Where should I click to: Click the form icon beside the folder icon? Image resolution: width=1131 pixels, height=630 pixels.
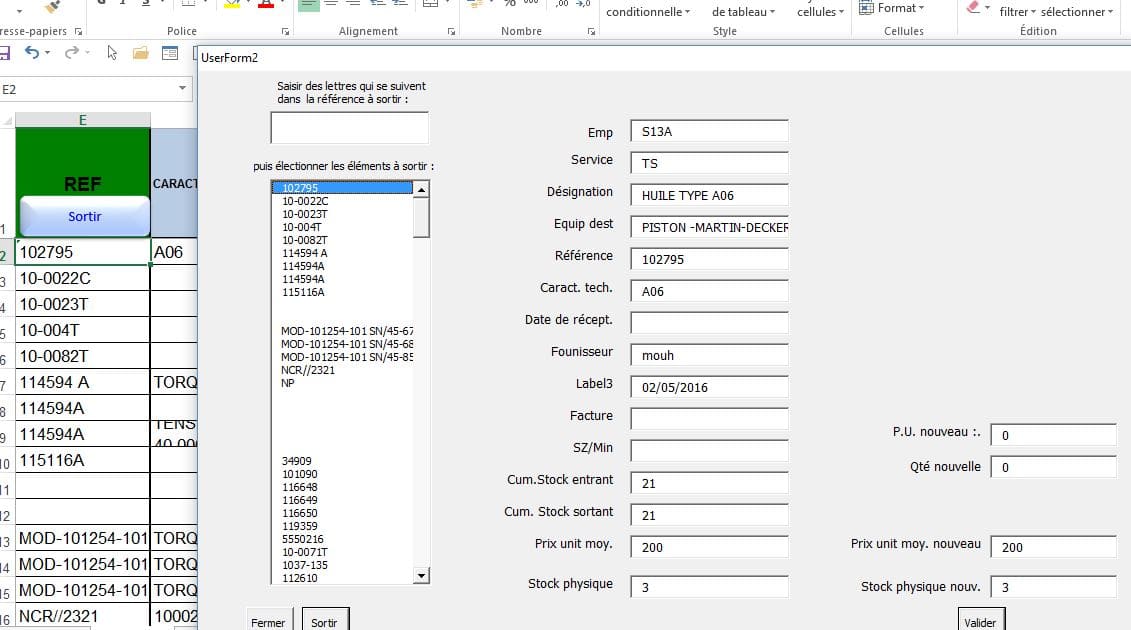click(x=170, y=53)
